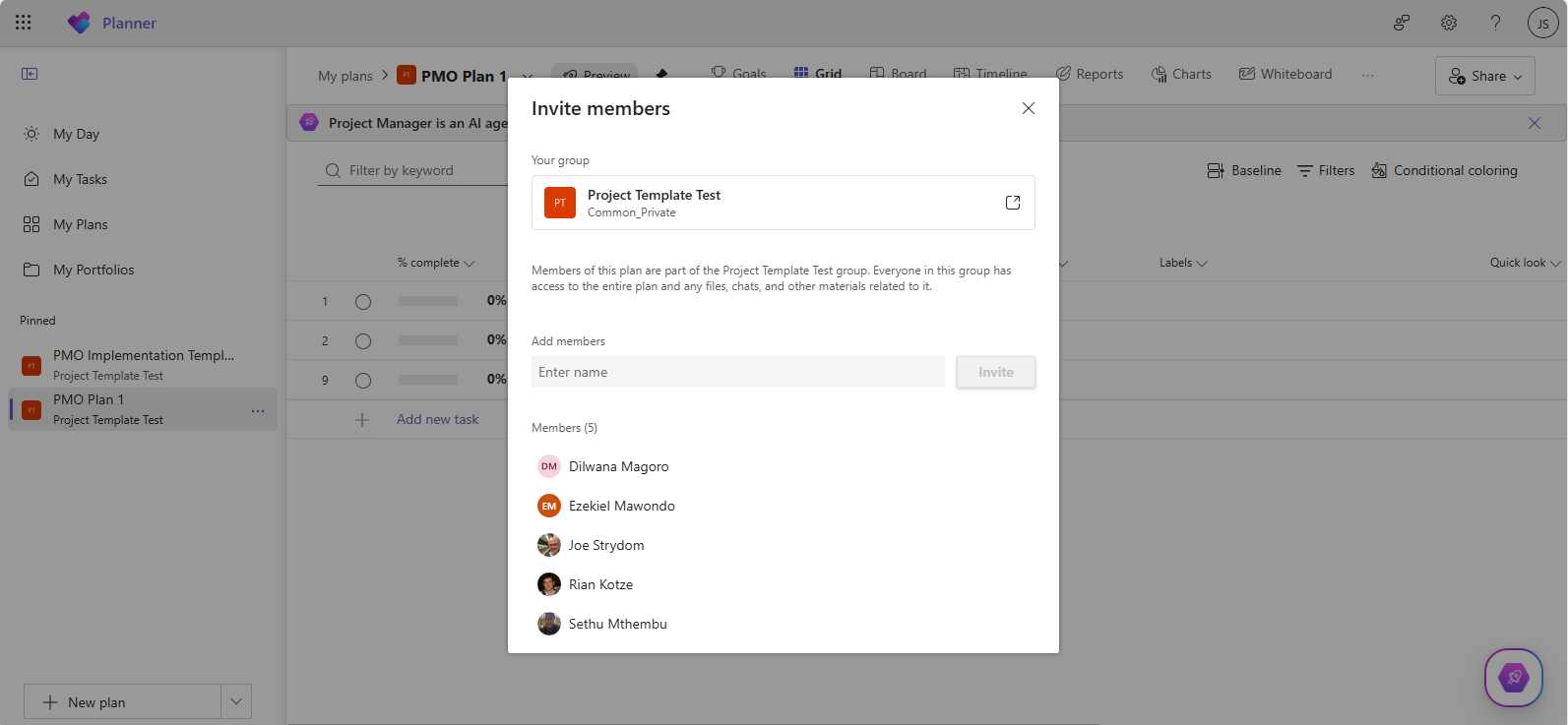
Task: Switch to the Charts tab
Action: tap(1181, 74)
